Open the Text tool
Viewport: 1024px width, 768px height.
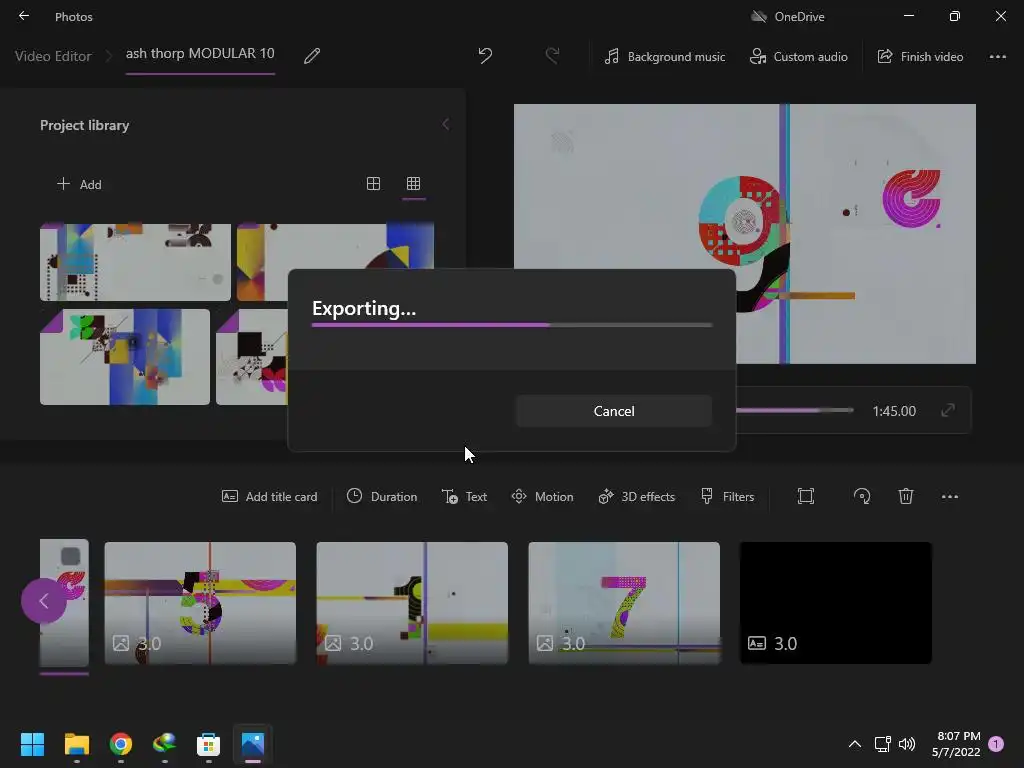pos(464,496)
